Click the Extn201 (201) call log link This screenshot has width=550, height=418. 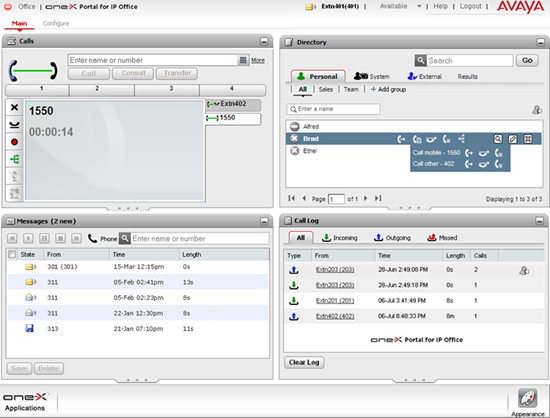pos(335,301)
